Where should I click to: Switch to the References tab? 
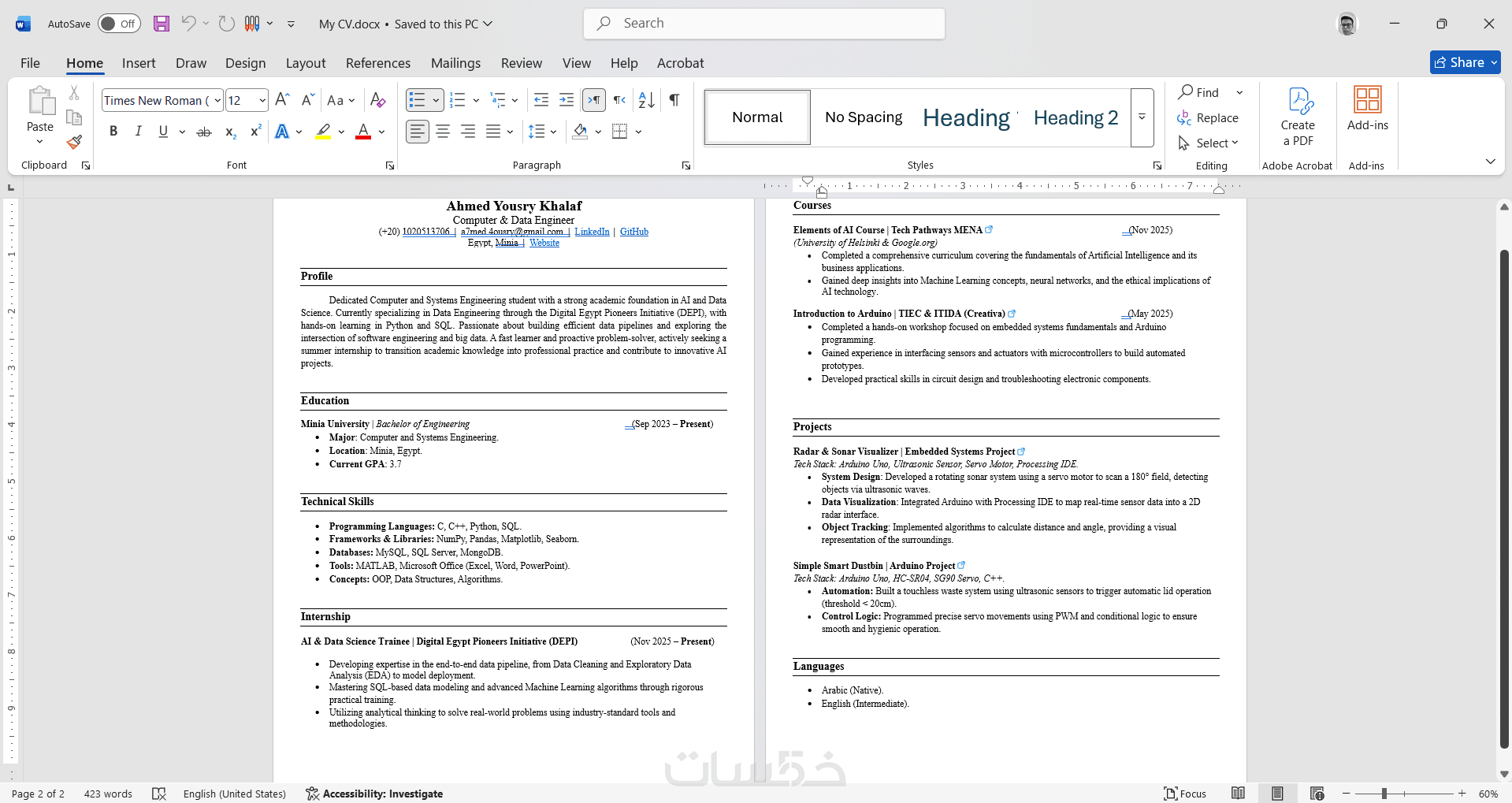click(x=378, y=63)
